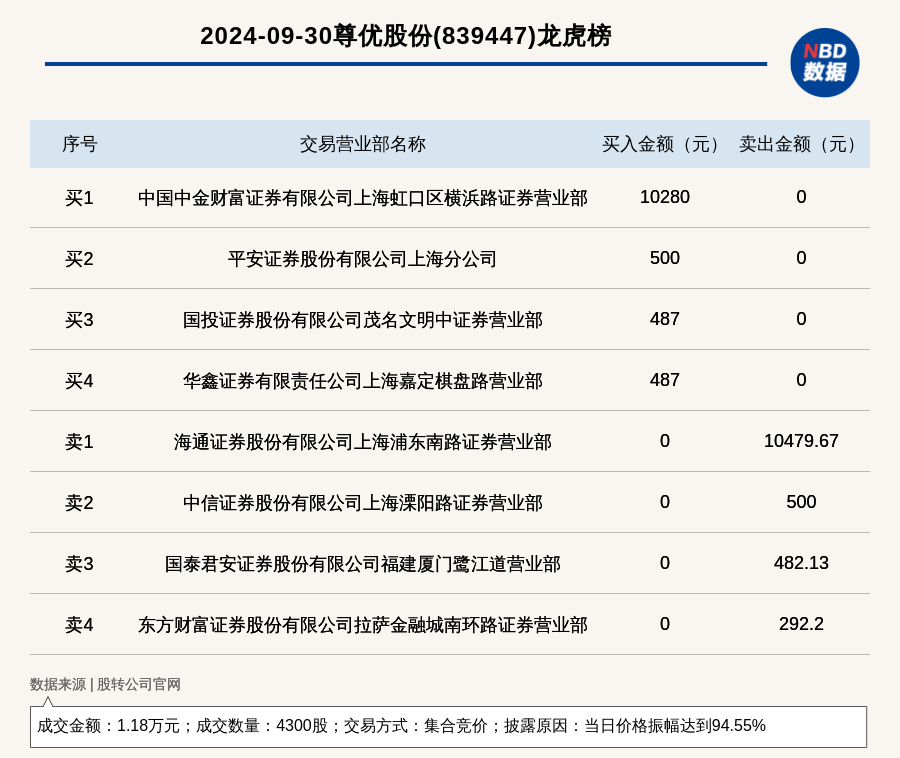Image resolution: width=900 pixels, height=758 pixels.
Task: Click 国泰君安证券 福建厦门鹭江道营业部
Action: (x=362, y=563)
